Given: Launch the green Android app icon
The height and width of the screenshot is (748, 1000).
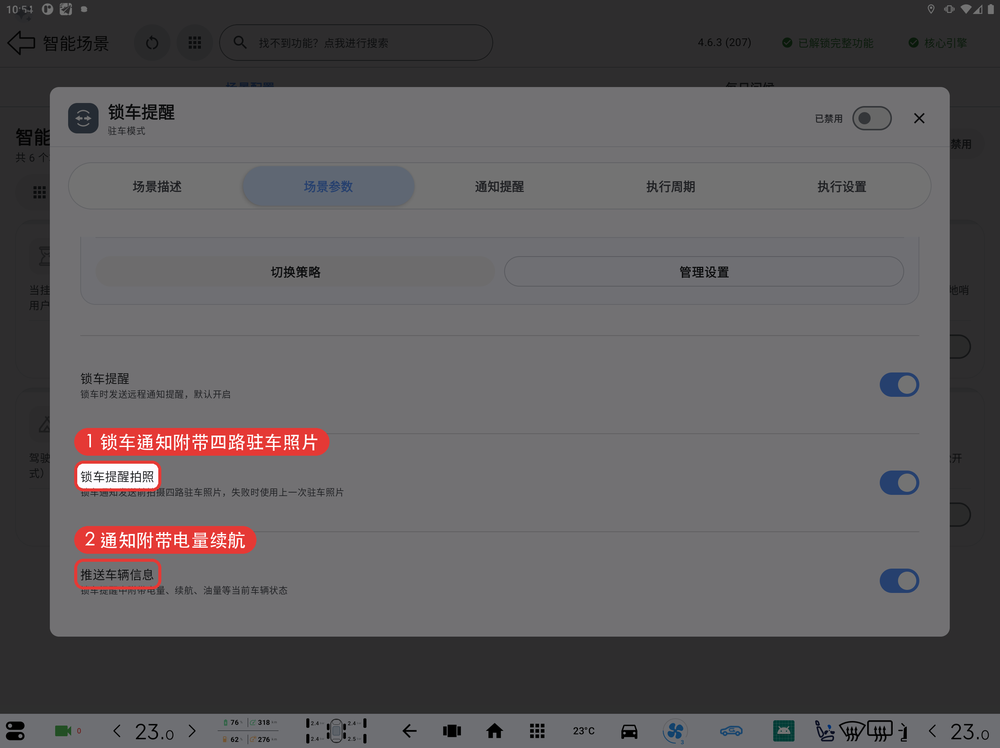Looking at the screenshot, I should coord(783,731).
